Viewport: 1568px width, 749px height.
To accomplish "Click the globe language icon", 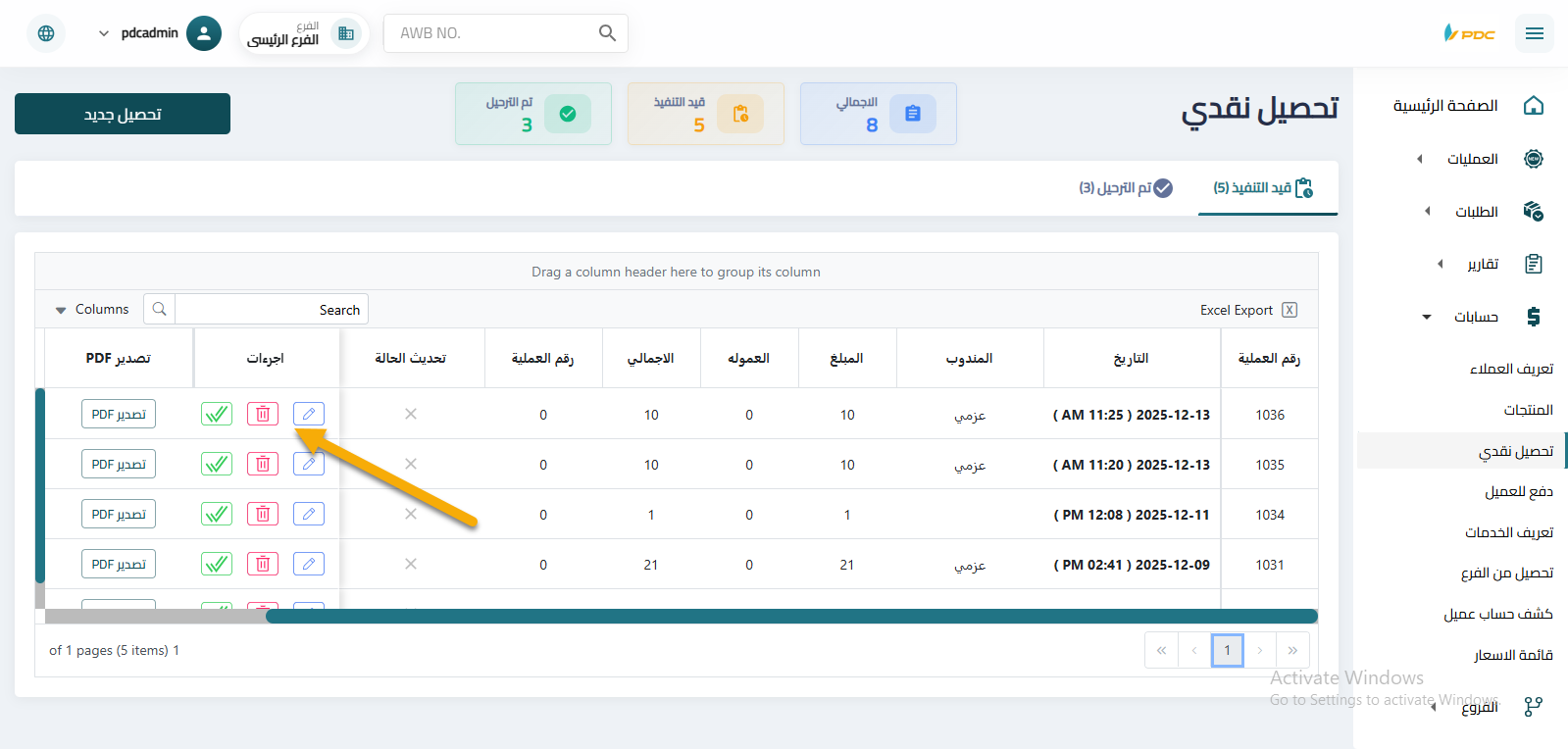I will click(x=46, y=33).
